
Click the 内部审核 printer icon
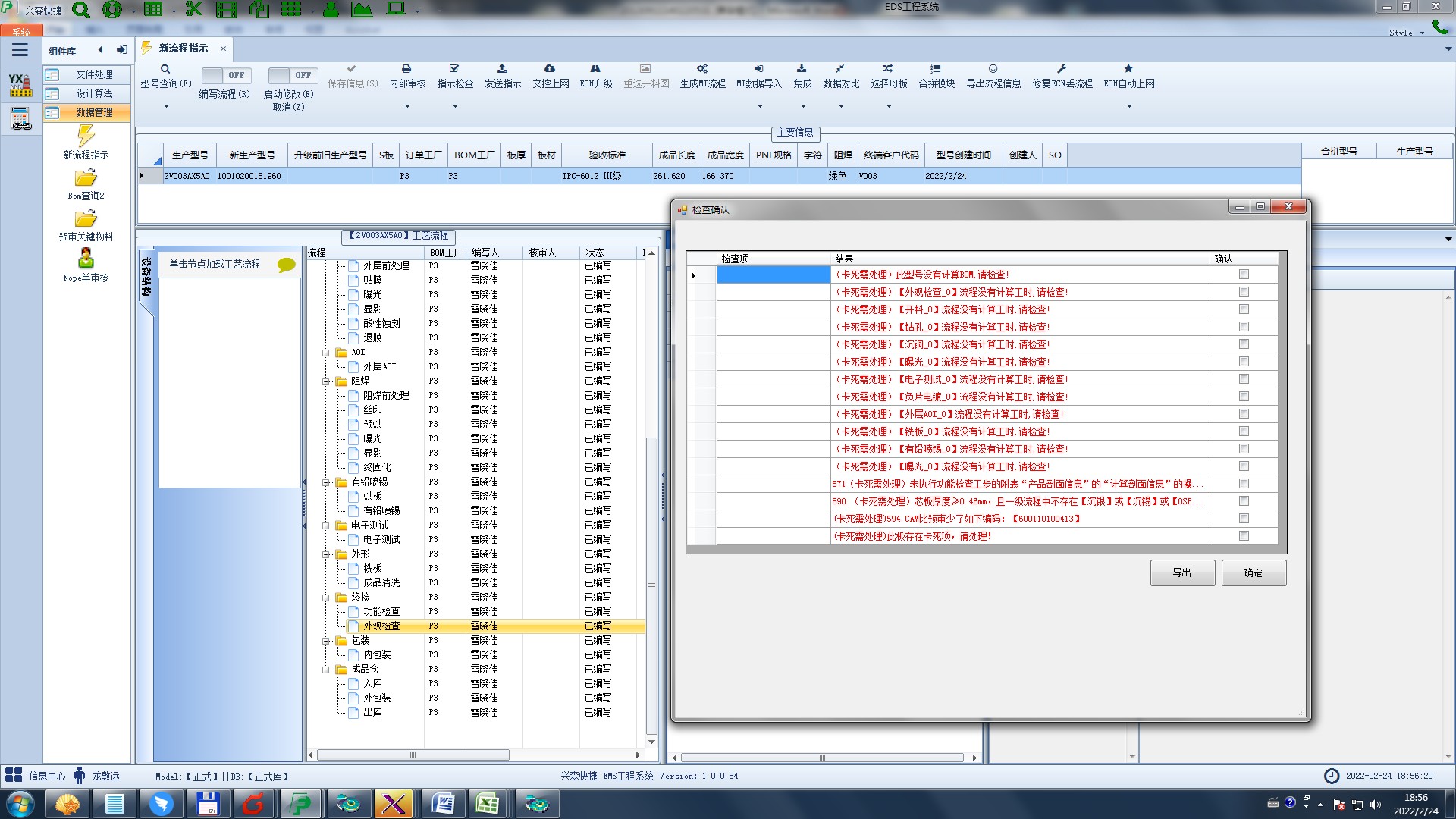(406, 69)
